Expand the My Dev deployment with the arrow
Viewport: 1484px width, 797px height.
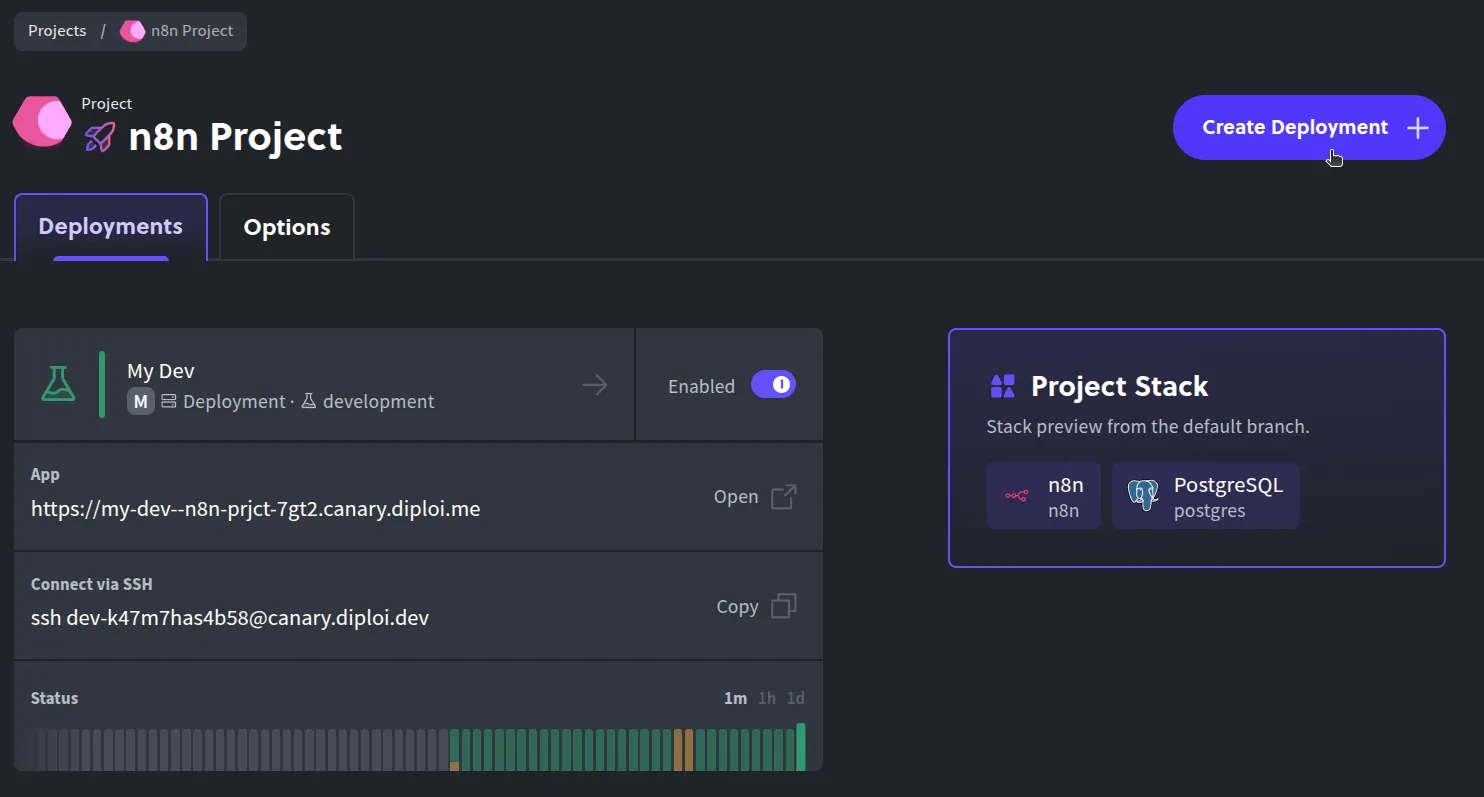[595, 384]
